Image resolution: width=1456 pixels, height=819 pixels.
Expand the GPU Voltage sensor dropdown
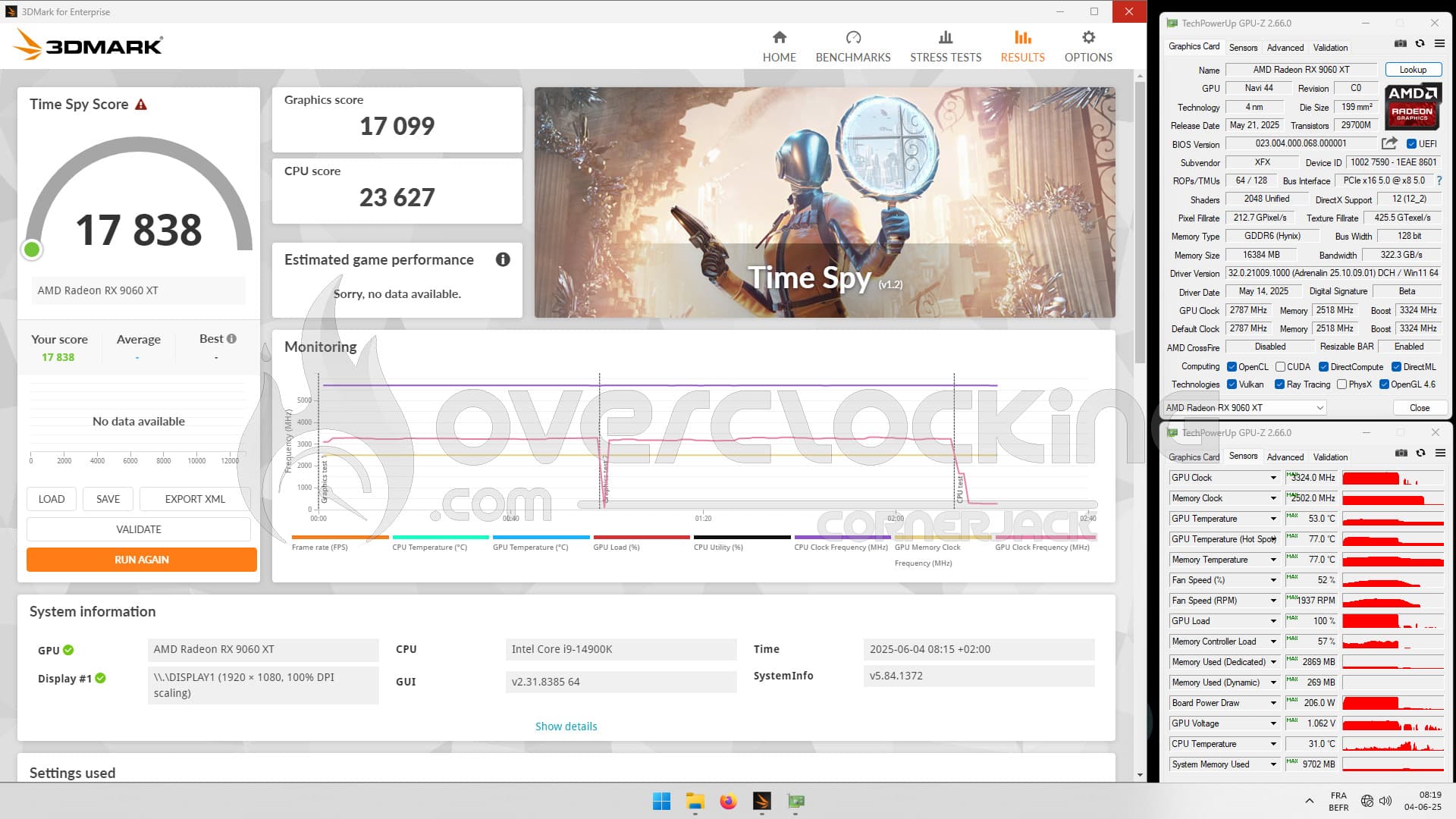click(x=1273, y=723)
